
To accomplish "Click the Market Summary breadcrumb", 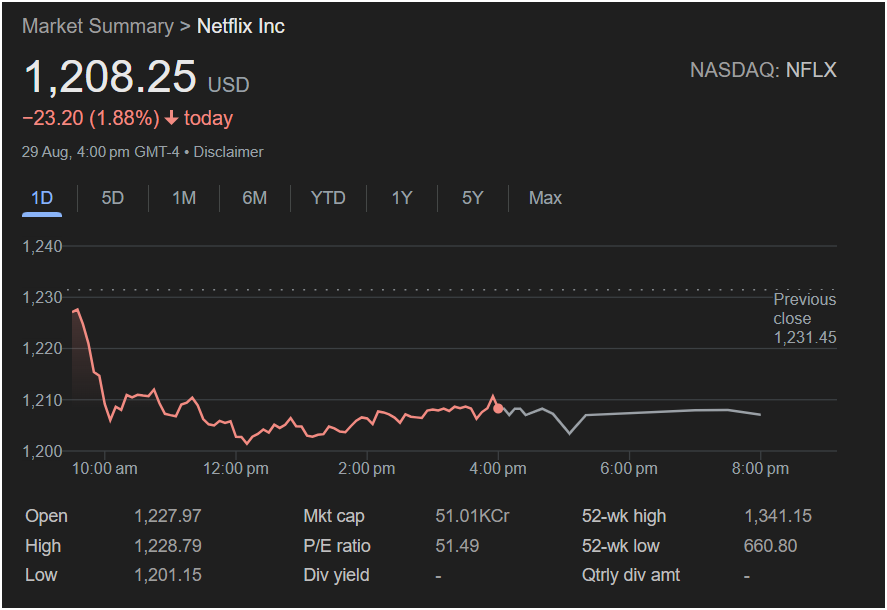I will pos(98,27).
